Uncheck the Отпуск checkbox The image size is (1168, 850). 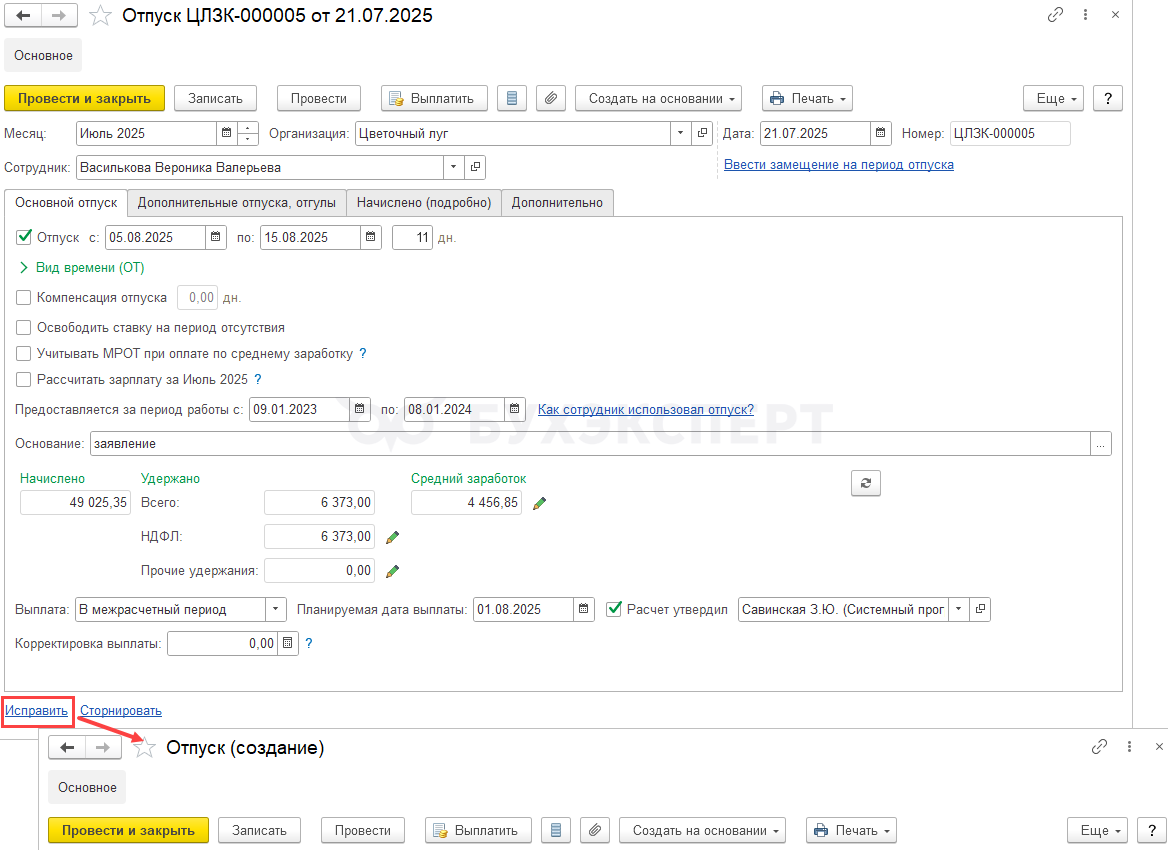pos(24,238)
